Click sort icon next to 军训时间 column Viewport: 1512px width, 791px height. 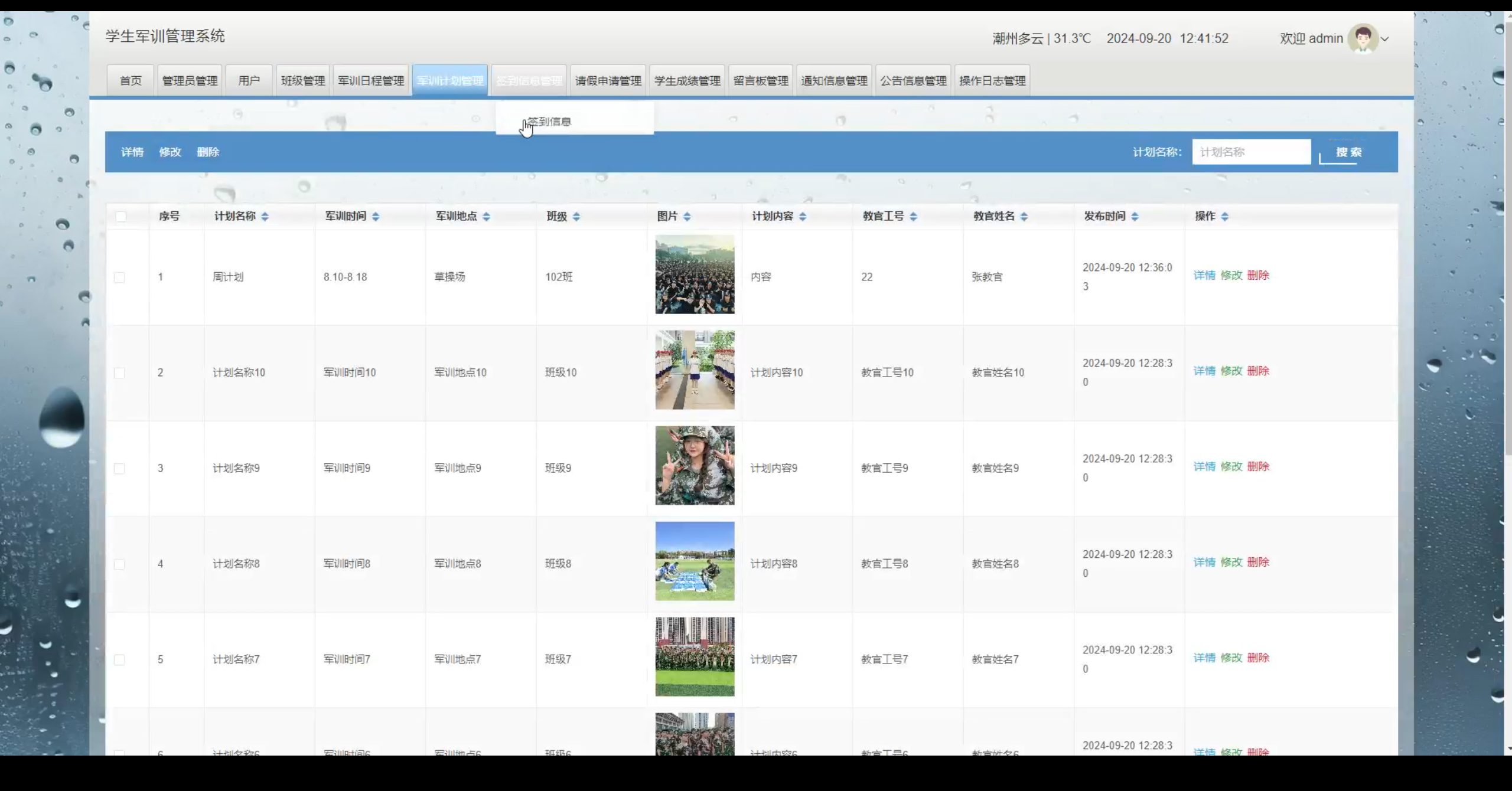click(376, 217)
